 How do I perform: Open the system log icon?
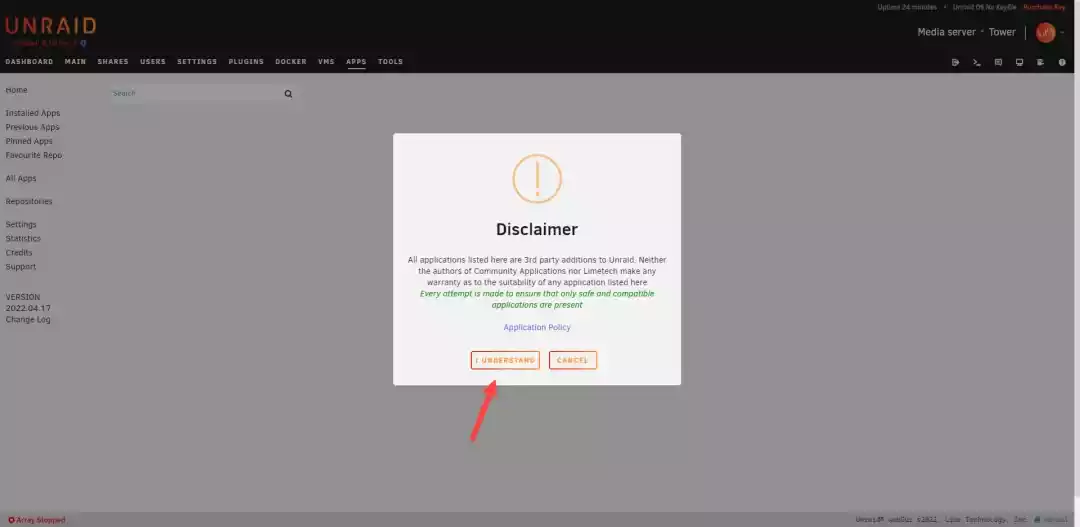coord(1040,62)
